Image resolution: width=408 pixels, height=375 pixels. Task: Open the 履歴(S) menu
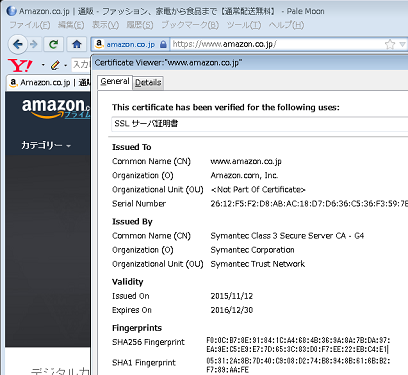click(x=140, y=25)
